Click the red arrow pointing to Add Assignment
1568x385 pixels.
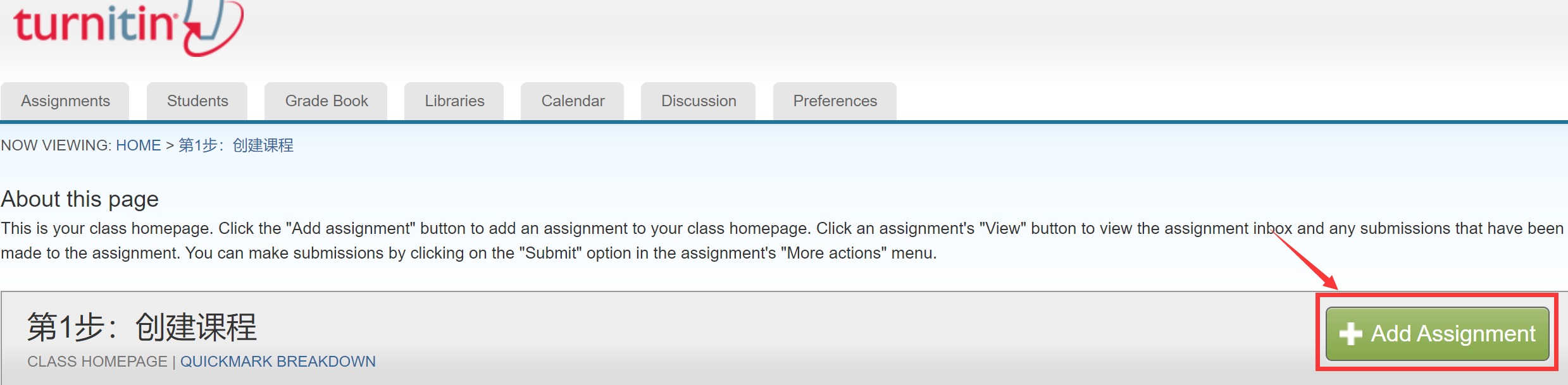tap(1305, 260)
